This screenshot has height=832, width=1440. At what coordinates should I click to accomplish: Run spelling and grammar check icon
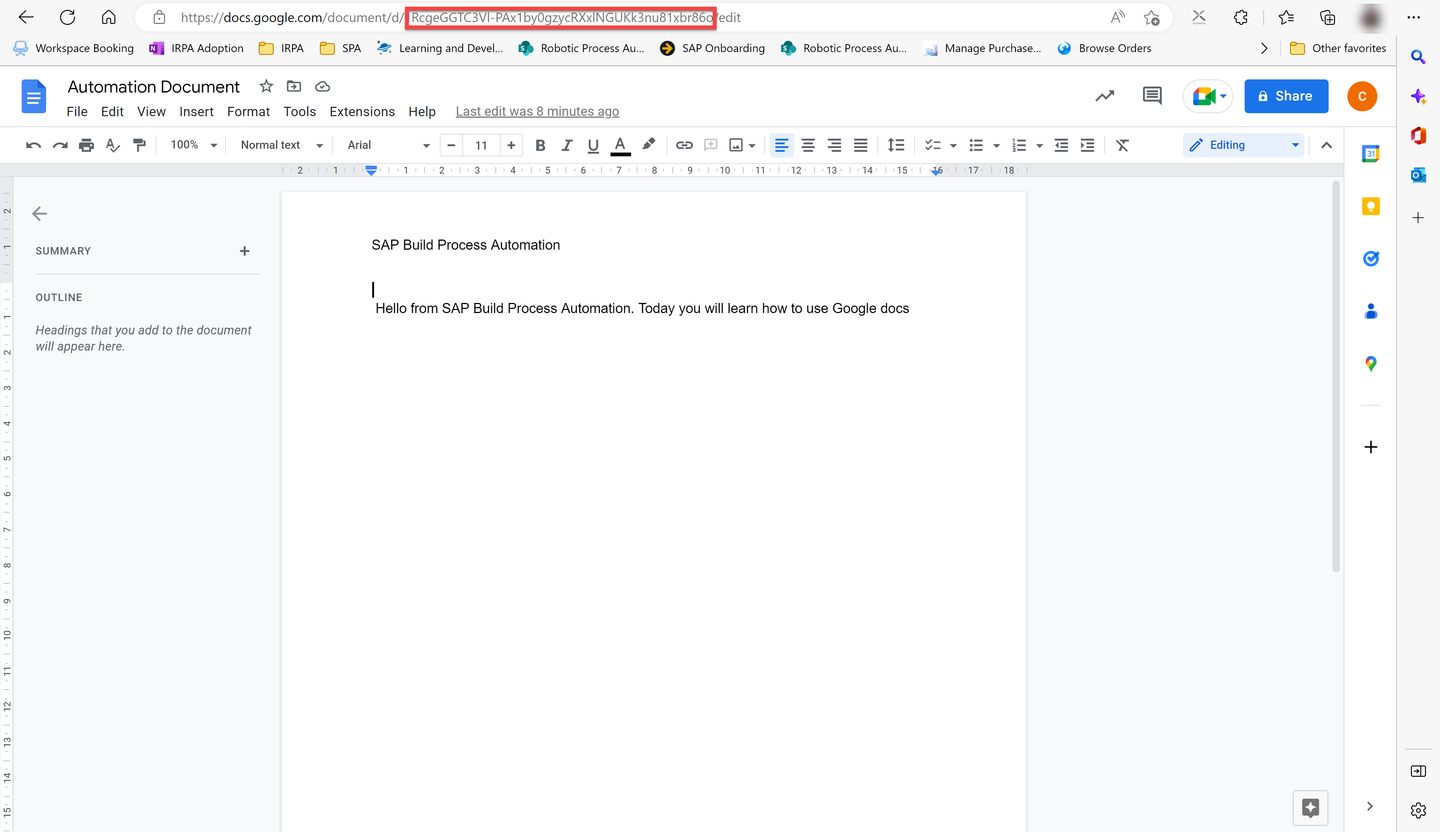pyautogui.click(x=113, y=145)
